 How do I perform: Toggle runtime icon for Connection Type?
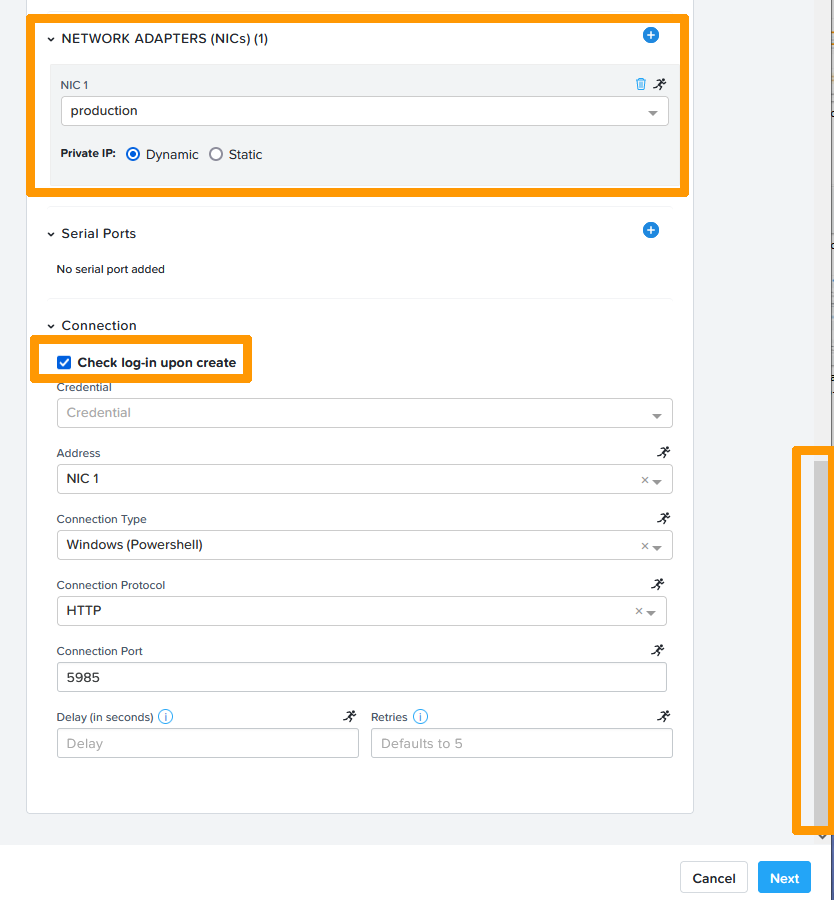(x=663, y=518)
